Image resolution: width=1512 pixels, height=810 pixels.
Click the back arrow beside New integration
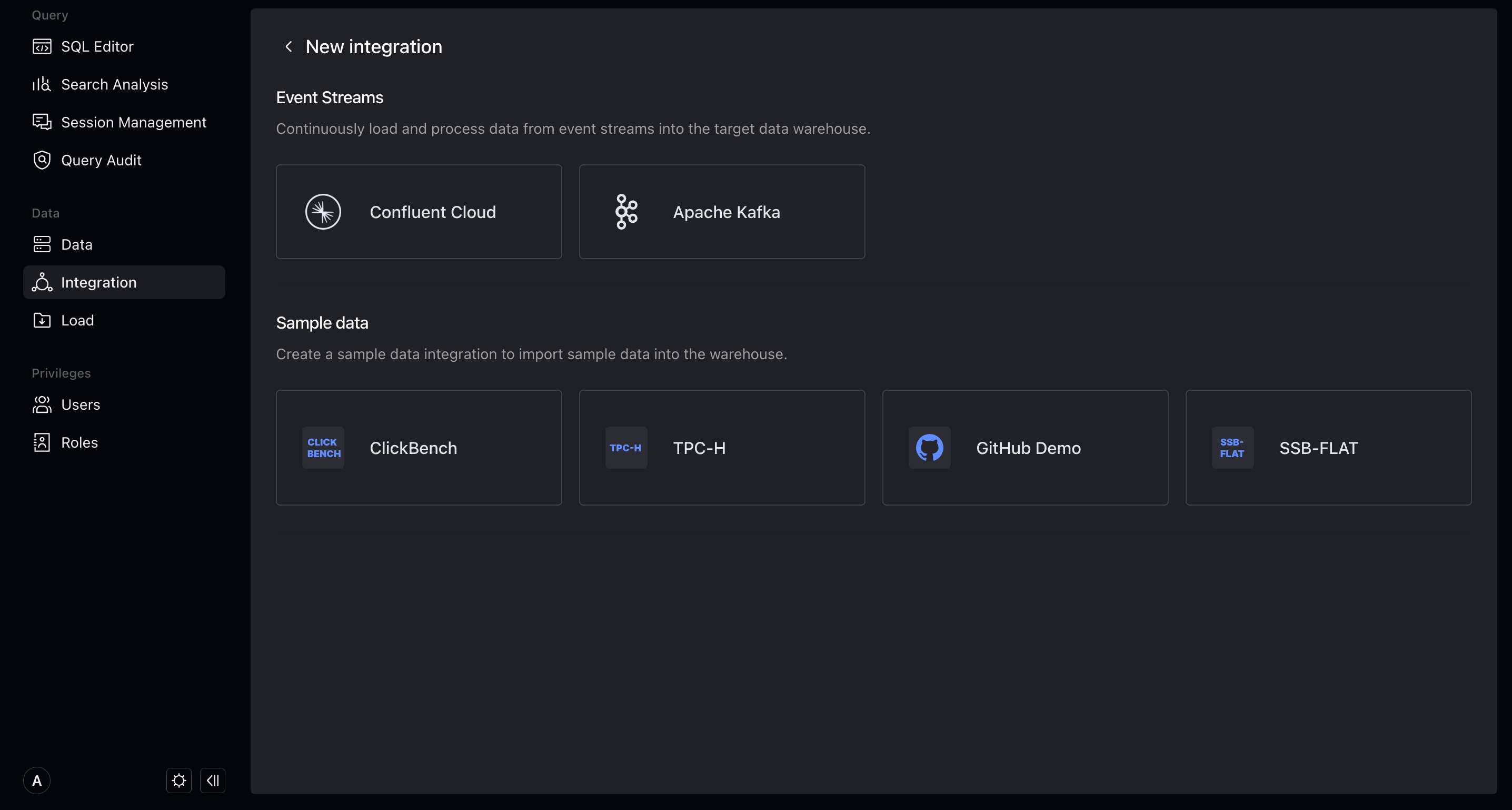click(x=288, y=46)
